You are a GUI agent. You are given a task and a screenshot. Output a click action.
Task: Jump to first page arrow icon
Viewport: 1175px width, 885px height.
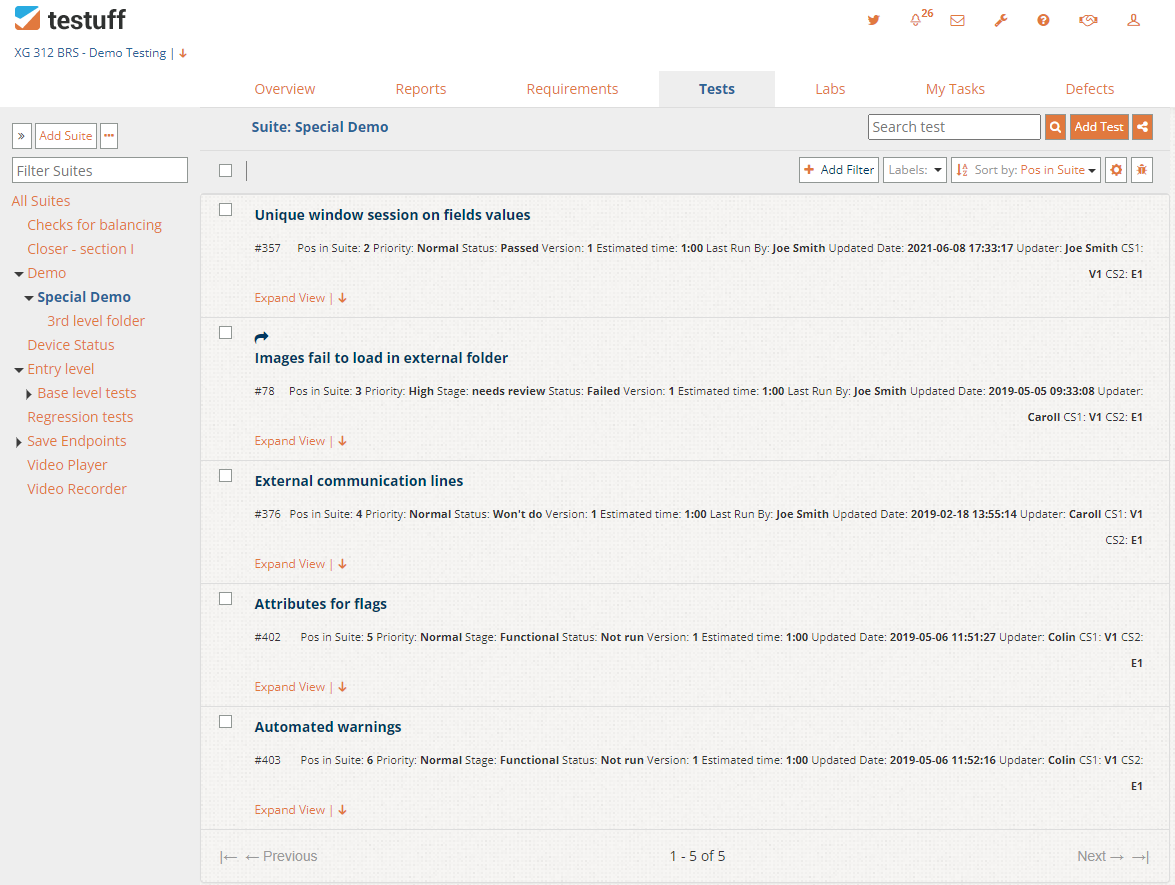(229, 857)
